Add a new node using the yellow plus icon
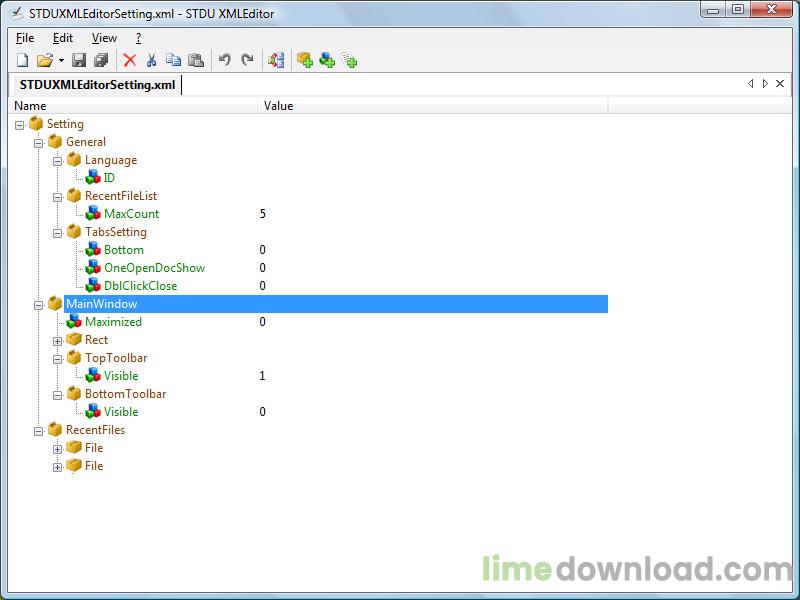Screen dimensions: 800x600 point(304,60)
